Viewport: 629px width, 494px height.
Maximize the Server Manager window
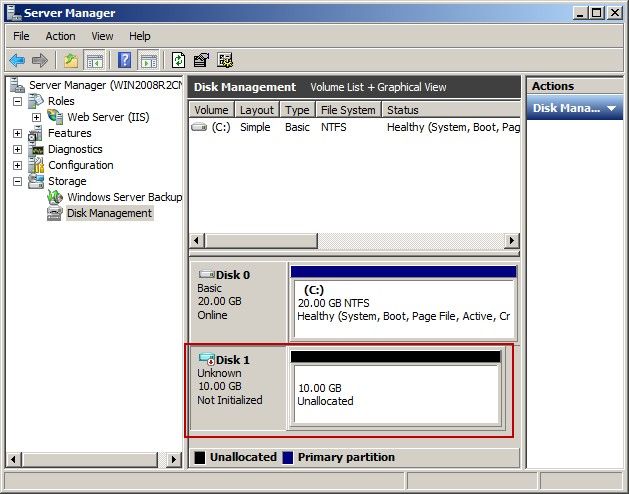(x=597, y=13)
